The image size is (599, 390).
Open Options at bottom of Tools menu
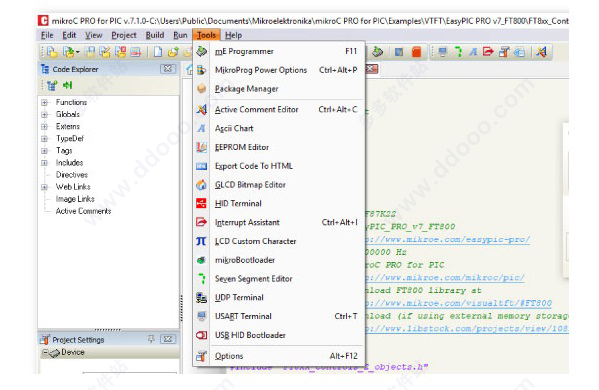pyautogui.click(x=278, y=356)
